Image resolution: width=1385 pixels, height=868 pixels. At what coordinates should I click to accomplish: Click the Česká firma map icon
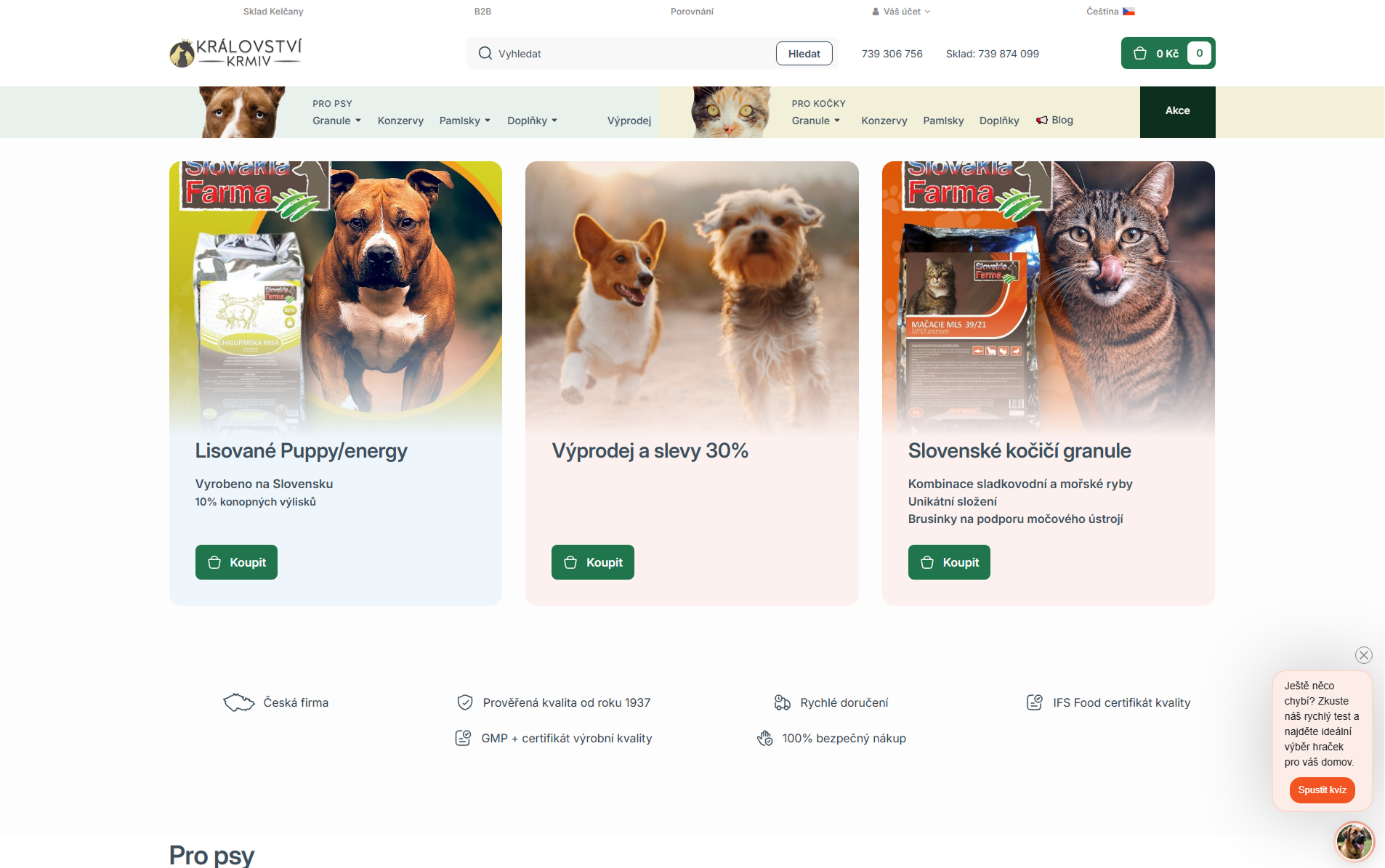[x=238, y=702]
